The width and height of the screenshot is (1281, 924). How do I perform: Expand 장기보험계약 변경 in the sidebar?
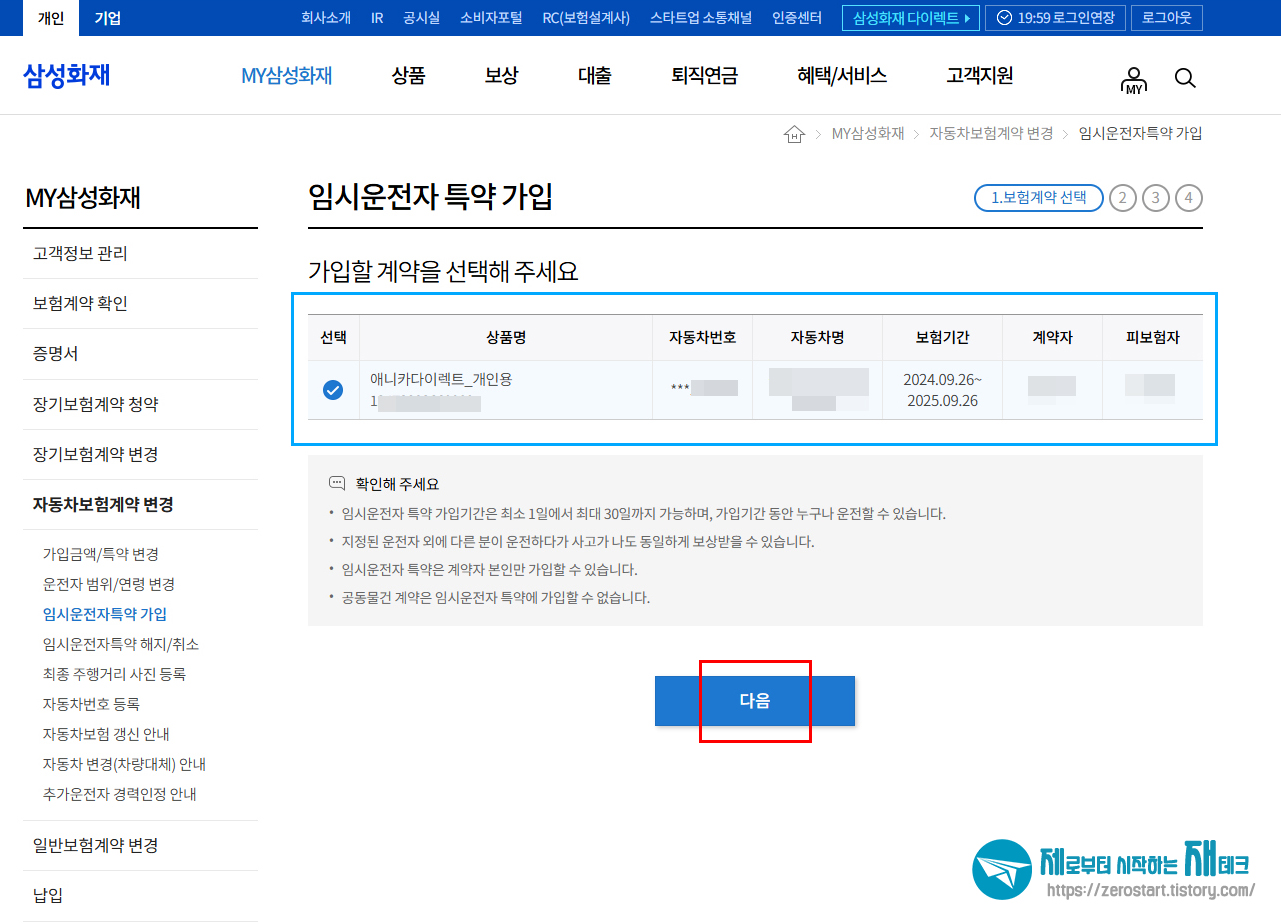(140, 455)
